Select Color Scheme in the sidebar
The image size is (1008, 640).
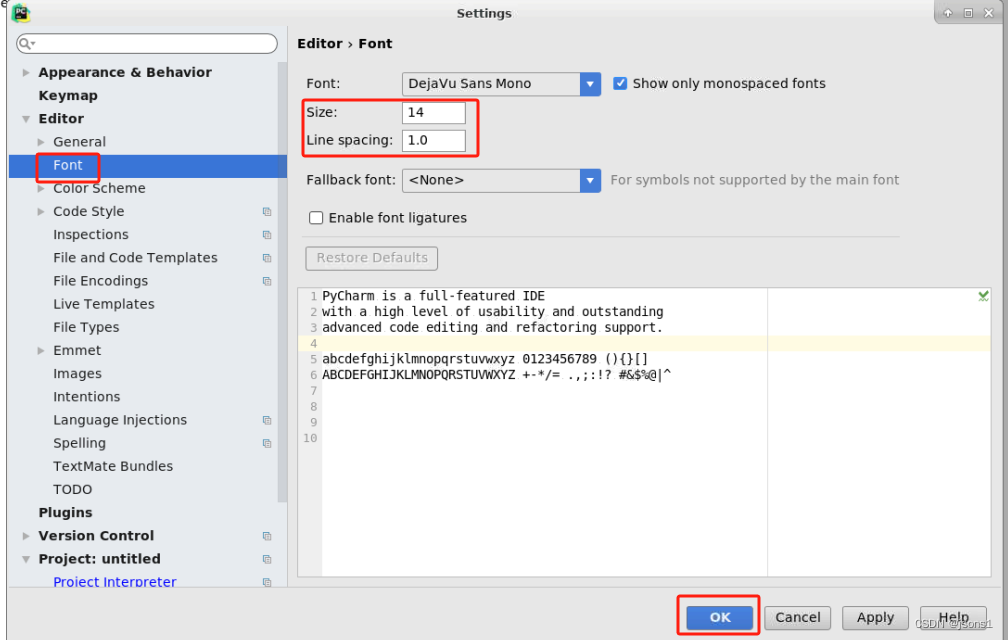coord(99,188)
